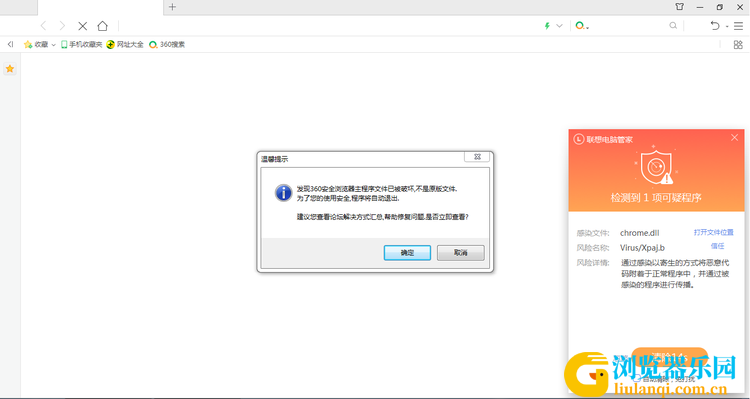Viewport: 750px width, 399px height.
Task: Click 确定 in the warning dialog
Action: [x=407, y=253]
